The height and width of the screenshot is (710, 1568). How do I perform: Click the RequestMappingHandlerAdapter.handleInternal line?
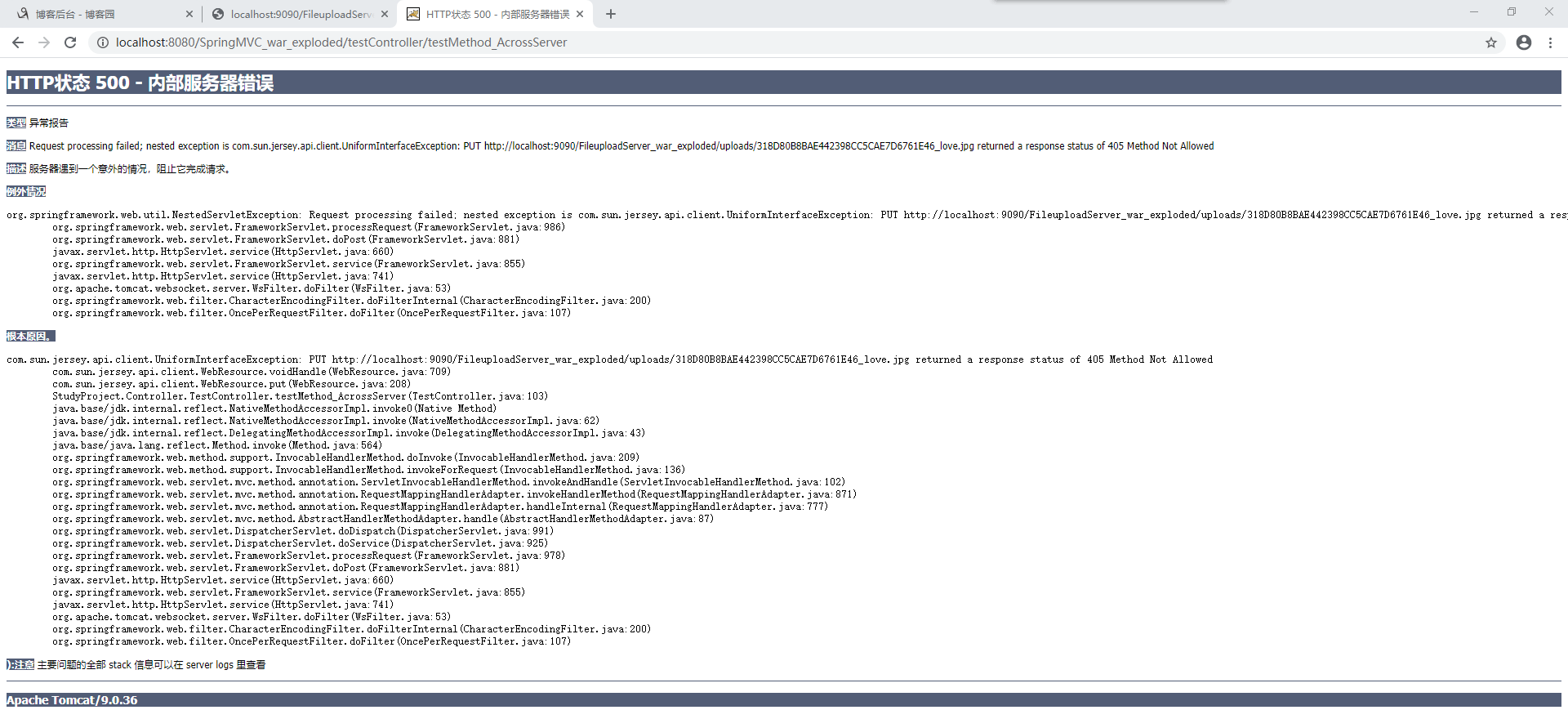click(441, 507)
